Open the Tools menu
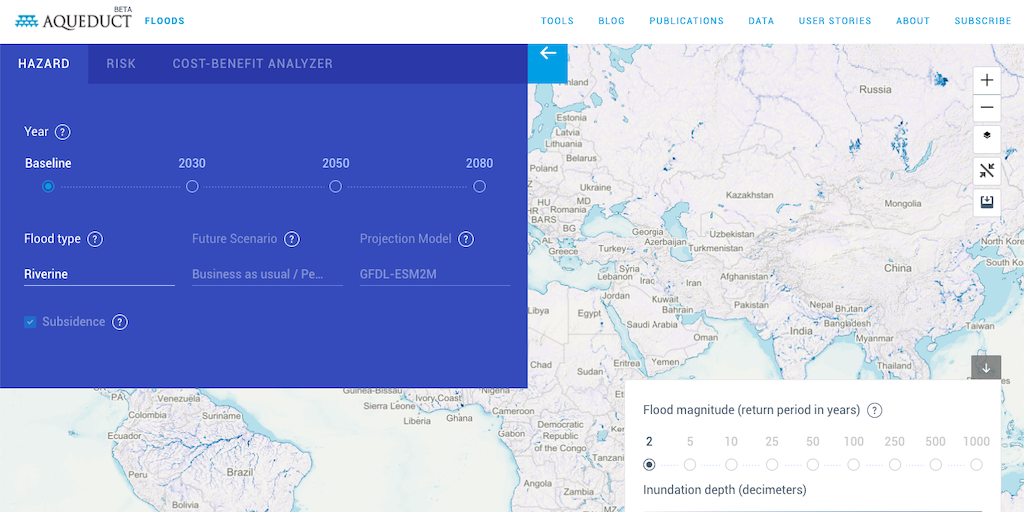 pos(557,21)
